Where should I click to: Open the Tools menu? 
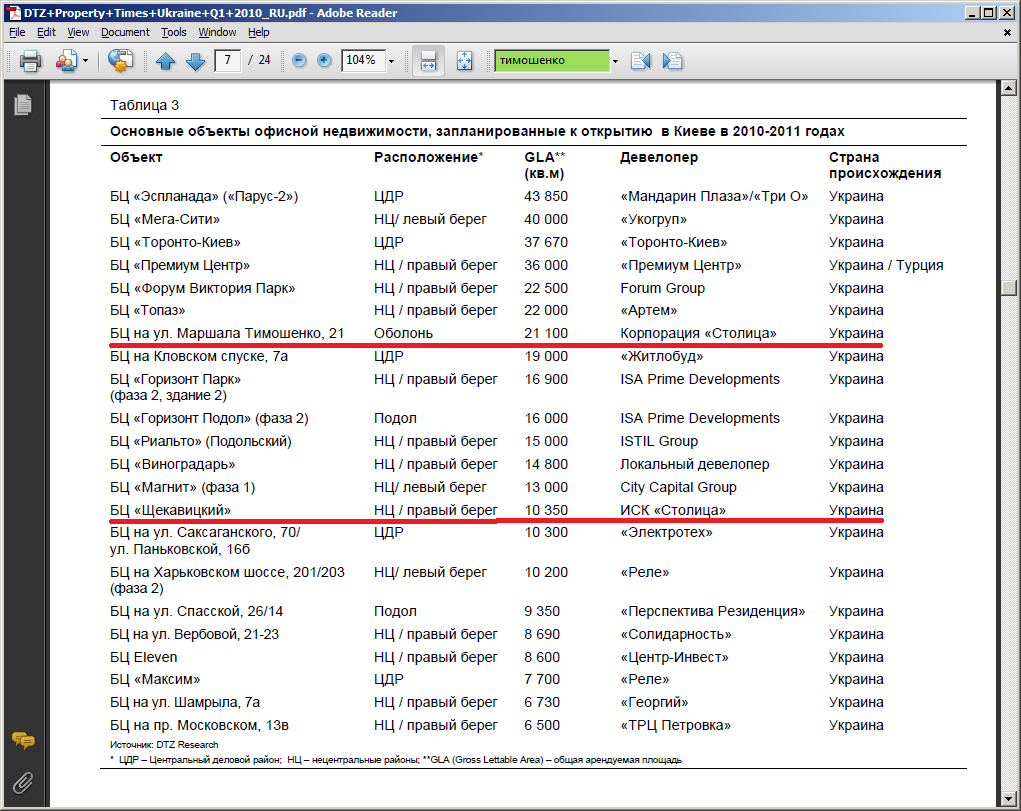pyautogui.click(x=174, y=32)
